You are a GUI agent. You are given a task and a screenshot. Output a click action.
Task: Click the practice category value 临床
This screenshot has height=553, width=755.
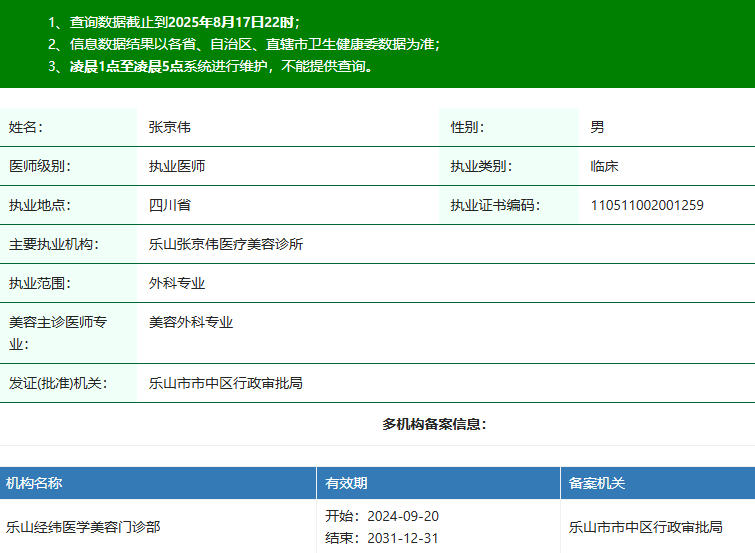604,166
